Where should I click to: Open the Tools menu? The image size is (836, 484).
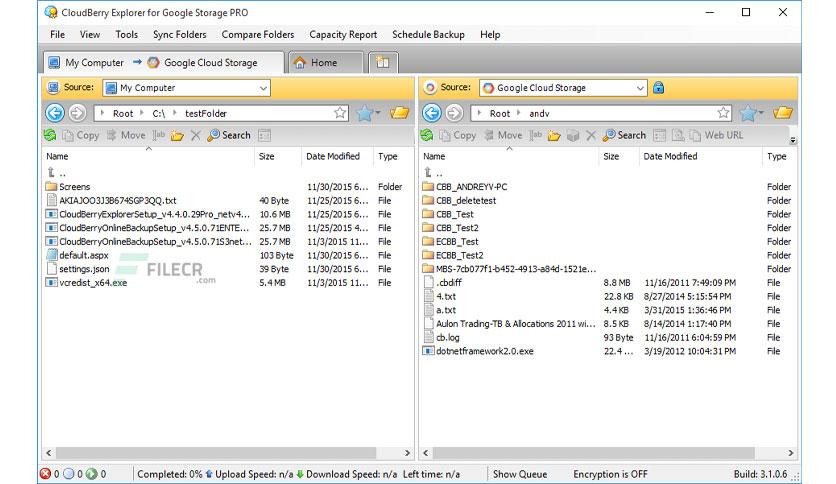126,35
